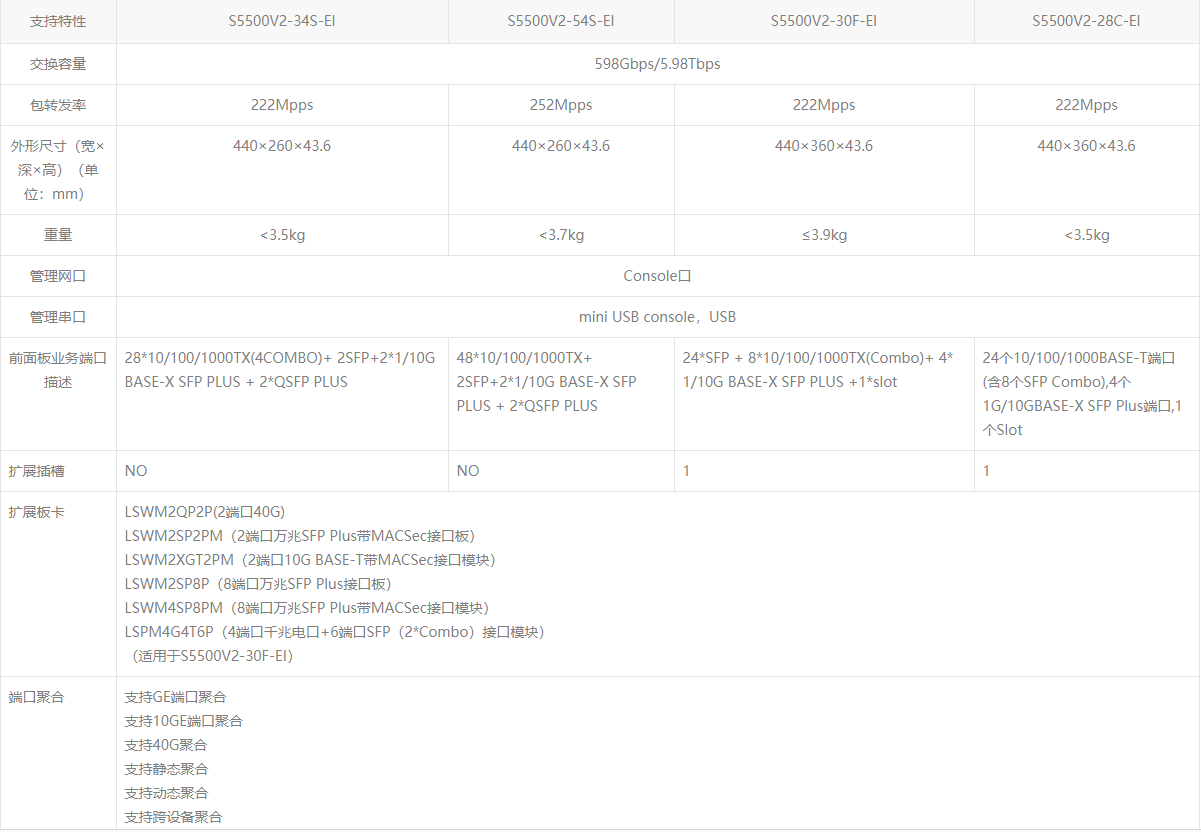Click the （适用于S5500V2-30F-EI） note line
This screenshot has width=1201, height=832.
tap(213, 656)
